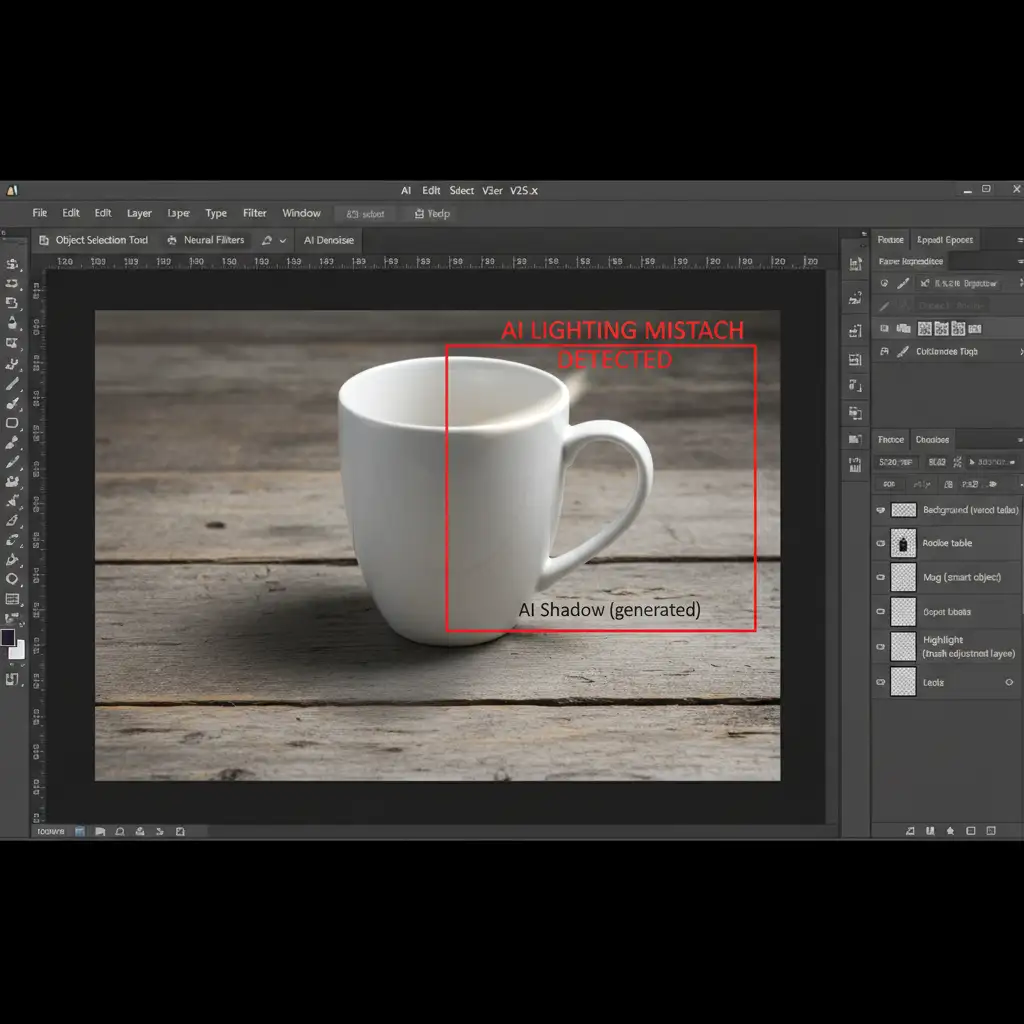Select the rounded rectangle shape tool

(x=13, y=423)
